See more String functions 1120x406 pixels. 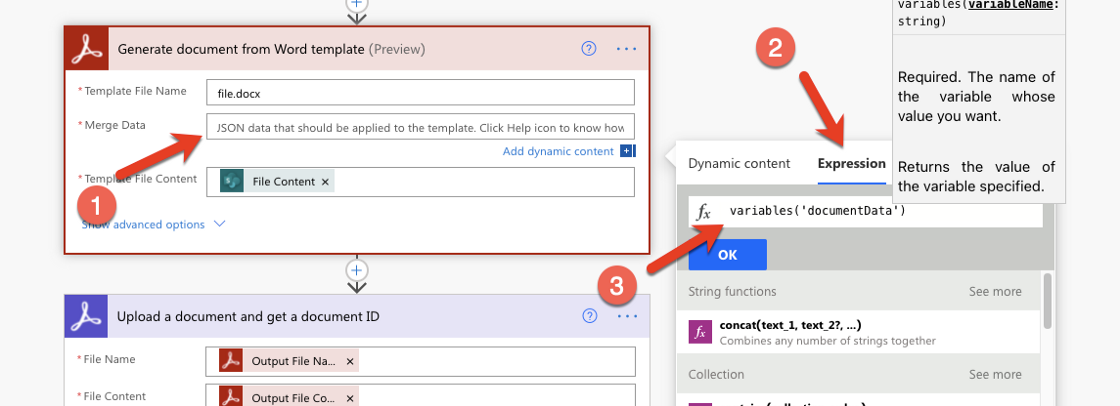995,292
